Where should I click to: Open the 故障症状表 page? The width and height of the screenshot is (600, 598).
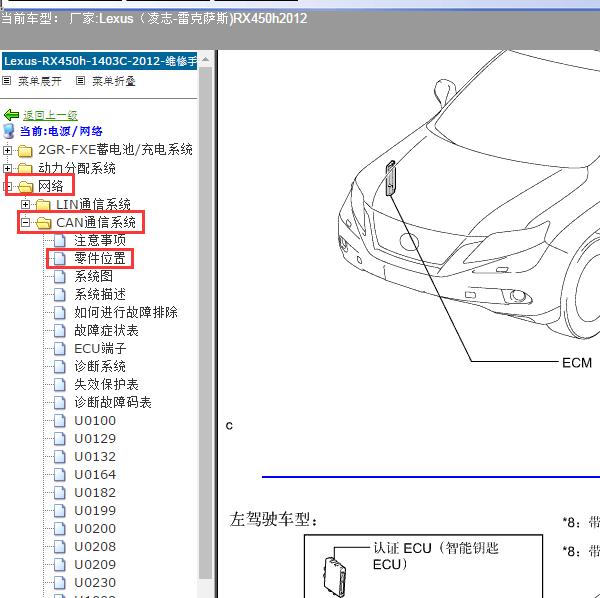tap(106, 330)
